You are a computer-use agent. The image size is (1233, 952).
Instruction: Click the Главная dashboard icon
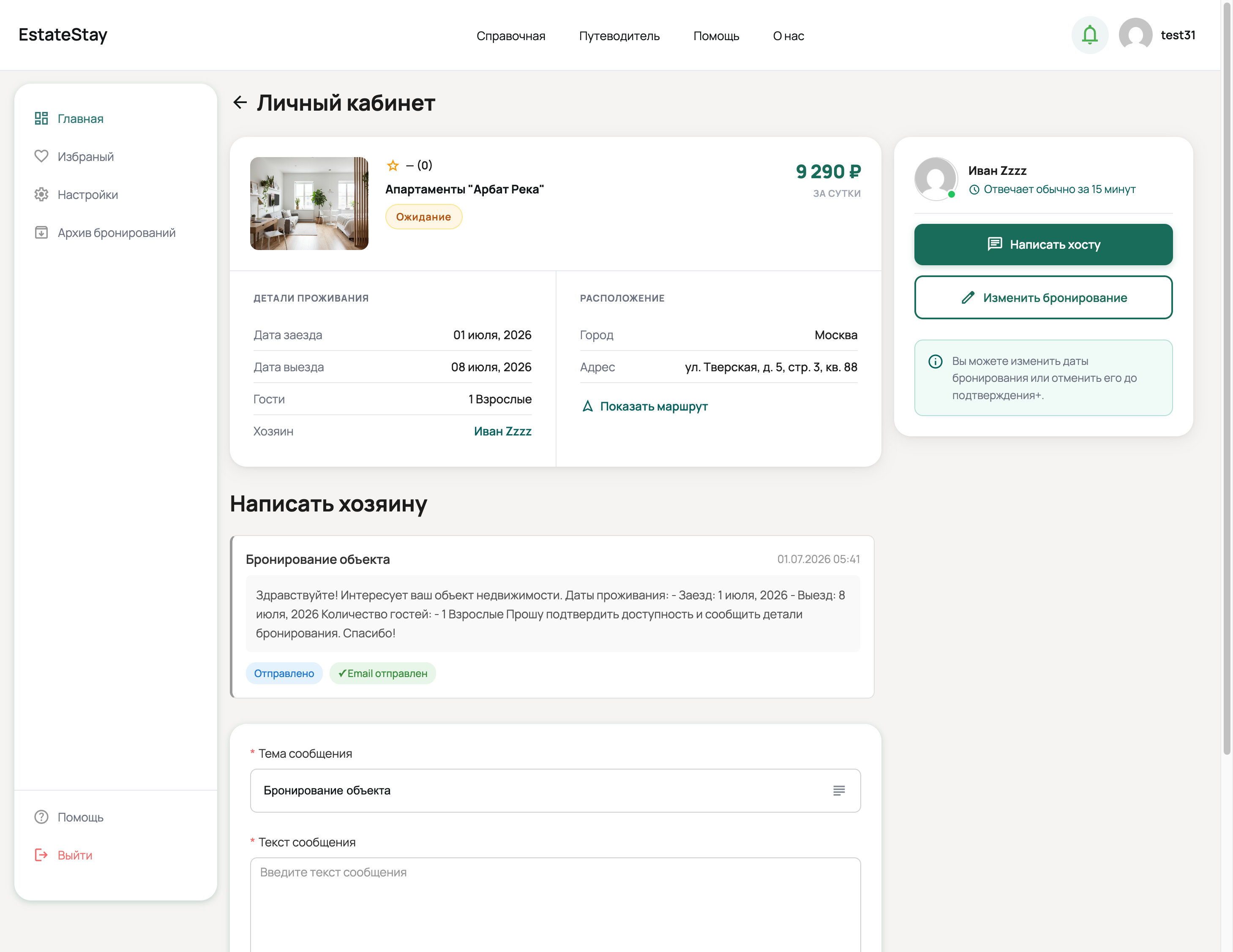pos(41,119)
